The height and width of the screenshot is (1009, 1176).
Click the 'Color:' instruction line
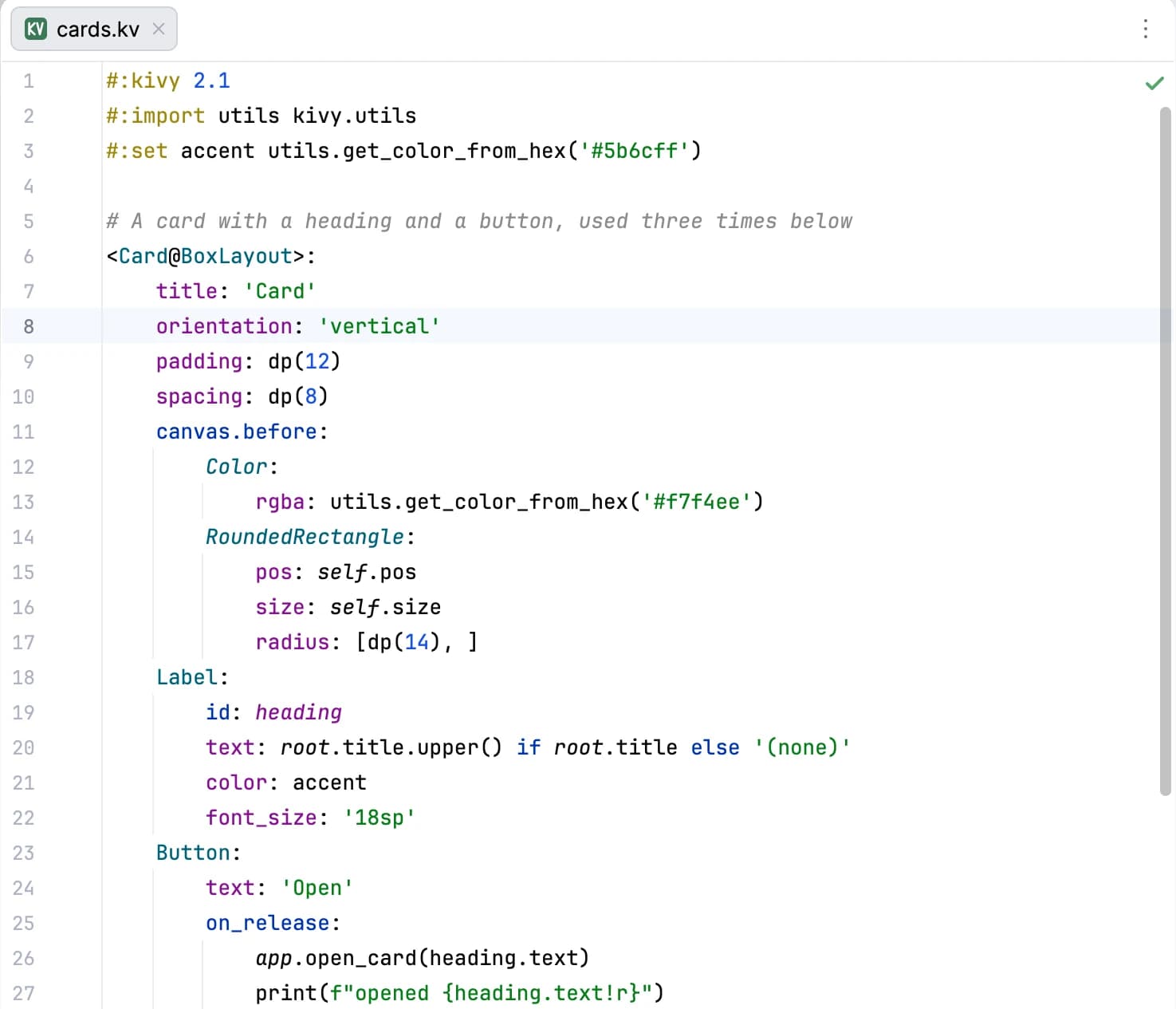click(242, 467)
